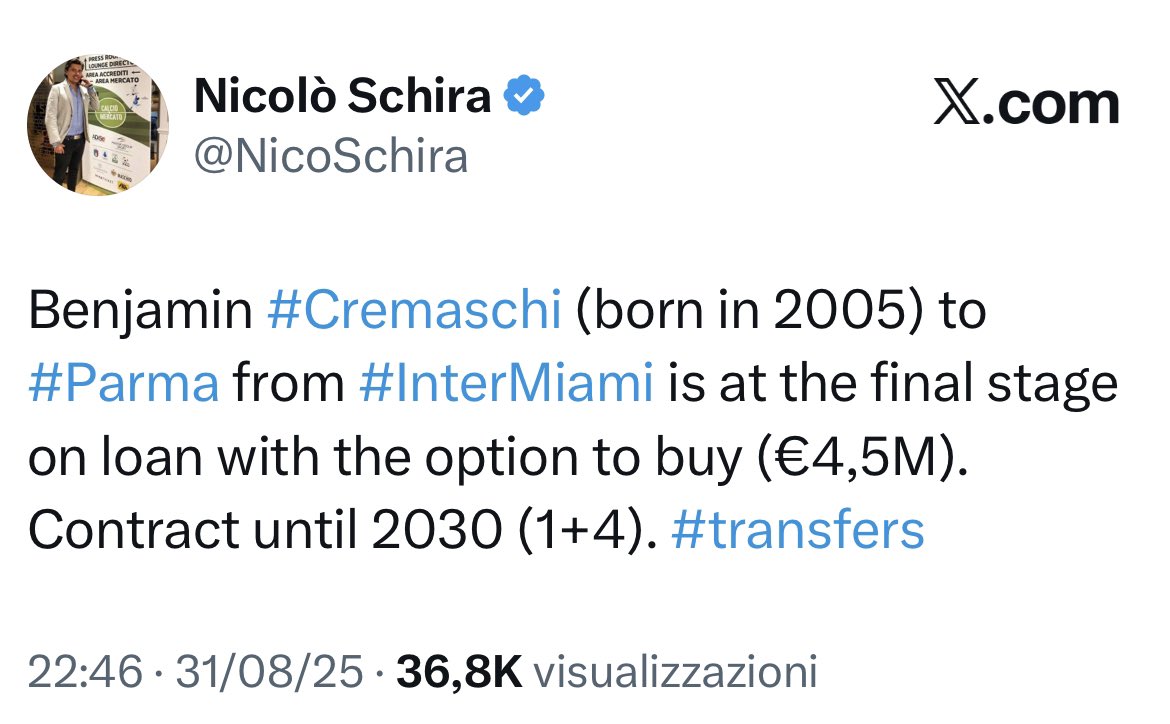Open the Nicolò Schira display name
The image size is (1170, 724).
click(x=343, y=96)
